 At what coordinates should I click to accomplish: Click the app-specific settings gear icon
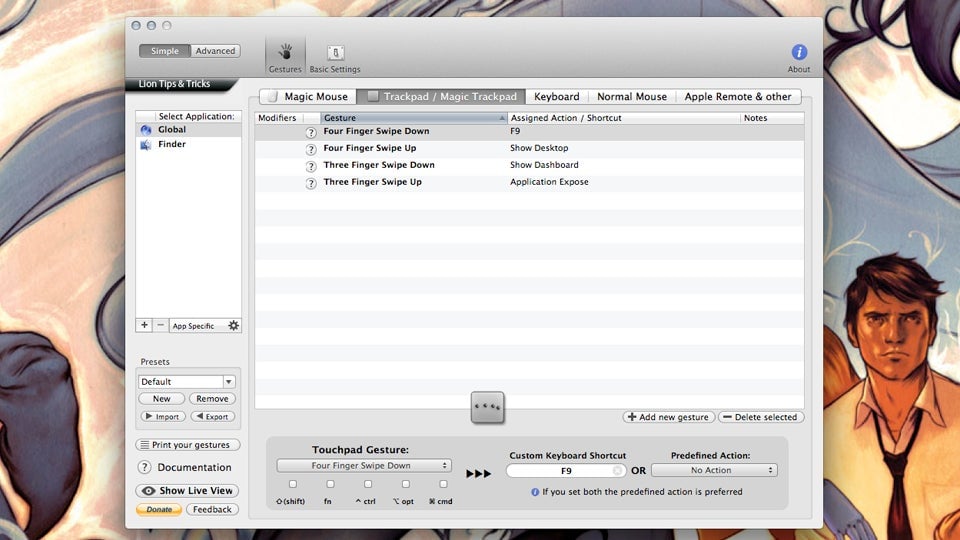click(x=233, y=326)
